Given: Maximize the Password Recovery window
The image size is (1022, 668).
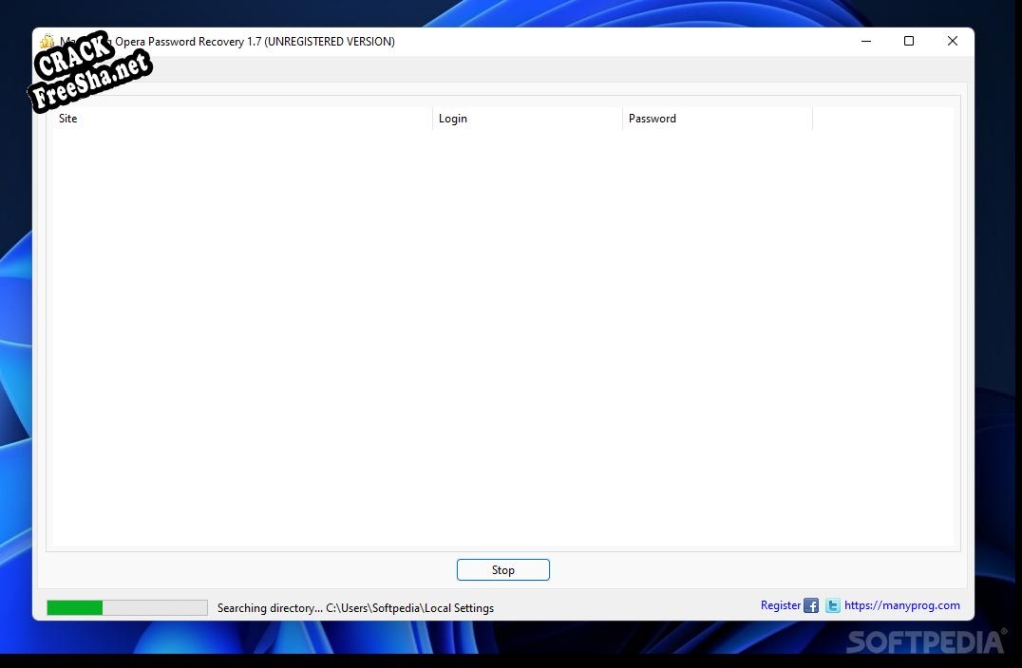Looking at the screenshot, I should click(x=908, y=41).
